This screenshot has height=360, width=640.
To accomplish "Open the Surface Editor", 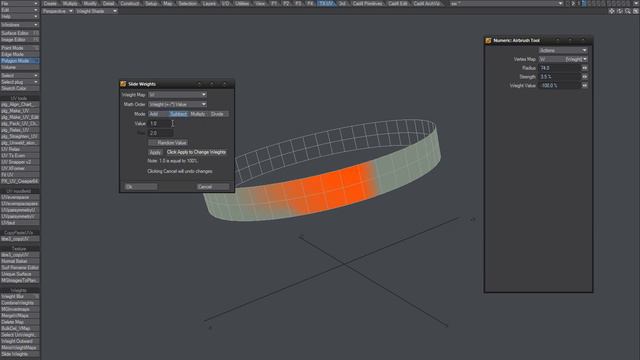I will (x=20, y=33).
